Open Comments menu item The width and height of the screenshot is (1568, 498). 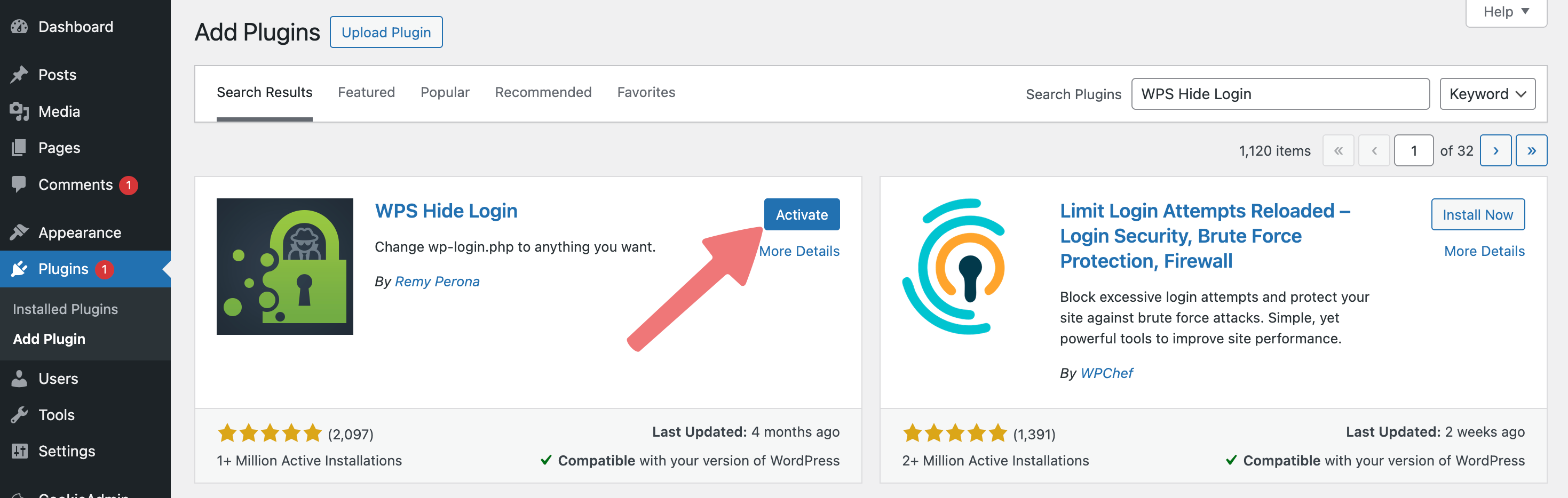click(x=85, y=184)
